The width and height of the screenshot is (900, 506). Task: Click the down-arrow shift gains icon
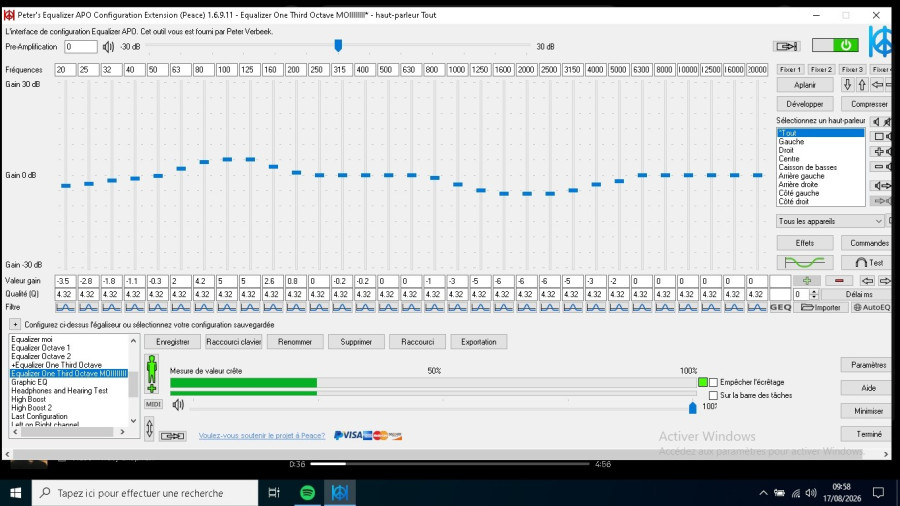point(847,85)
